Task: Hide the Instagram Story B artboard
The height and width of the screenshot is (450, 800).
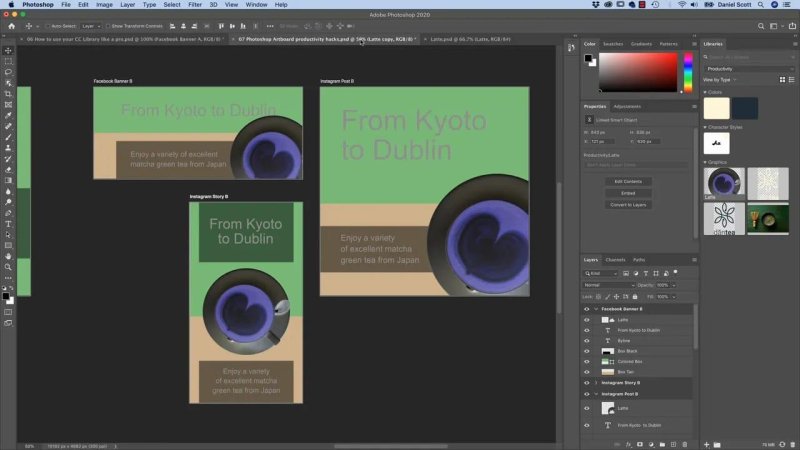Action: 586,383
